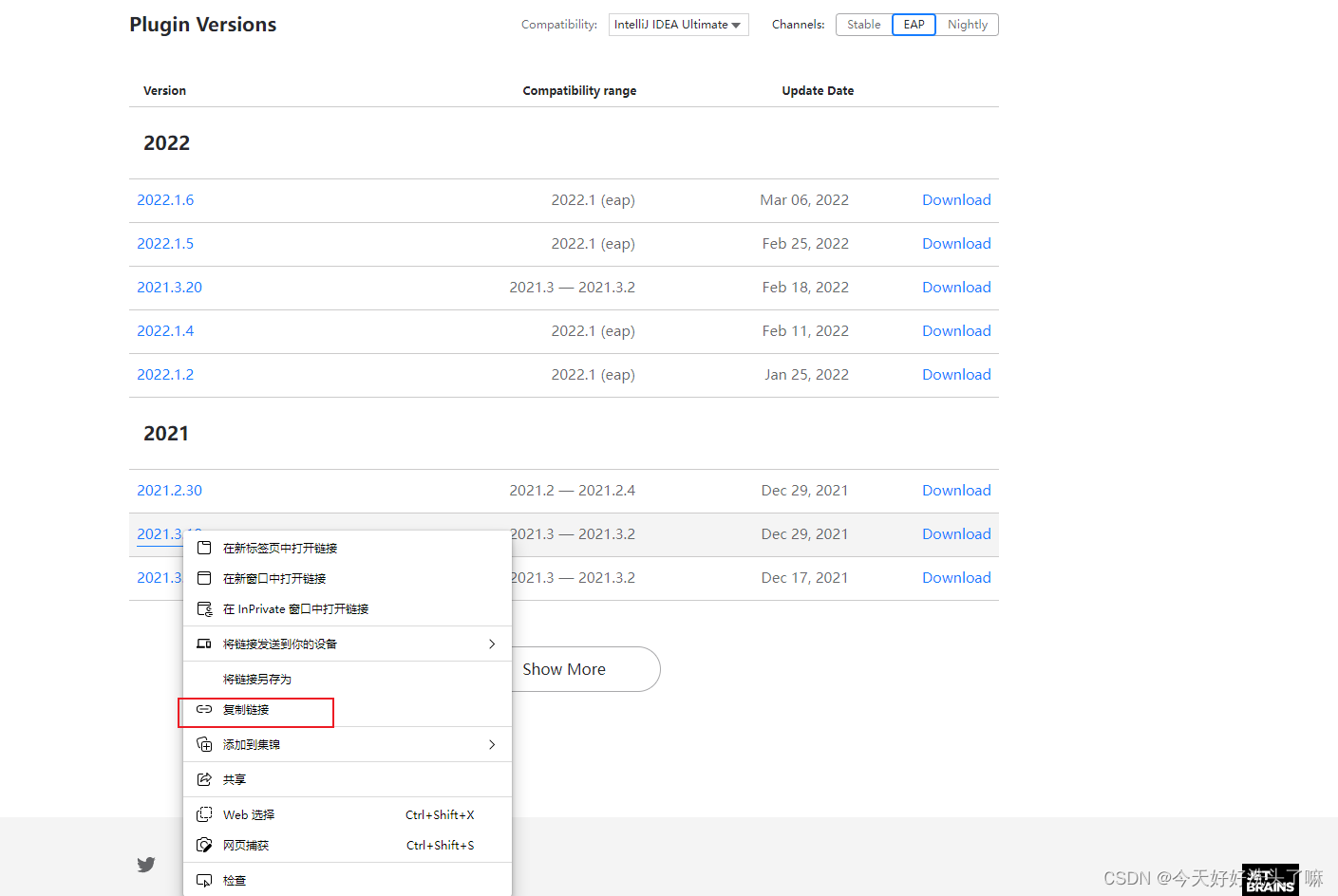Click the share icon in context menu

pyautogui.click(x=204, y=779)
